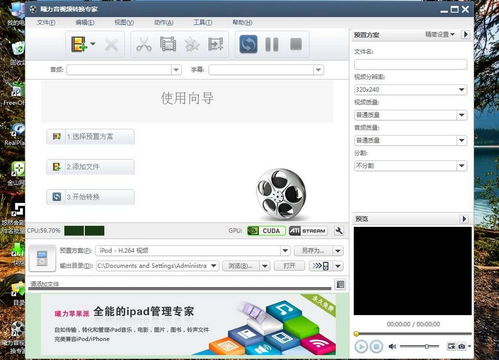Click the blue convert start icon

tap(248, 44)
